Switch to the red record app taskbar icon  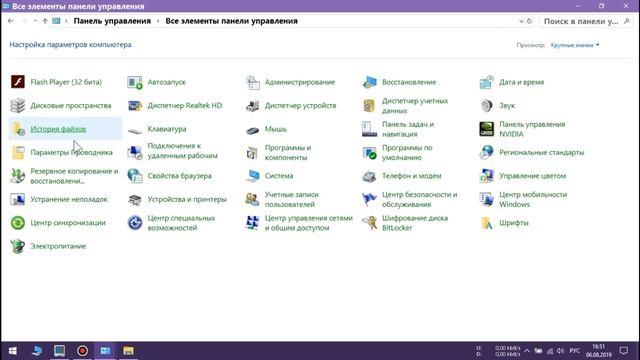click(82, 351)
